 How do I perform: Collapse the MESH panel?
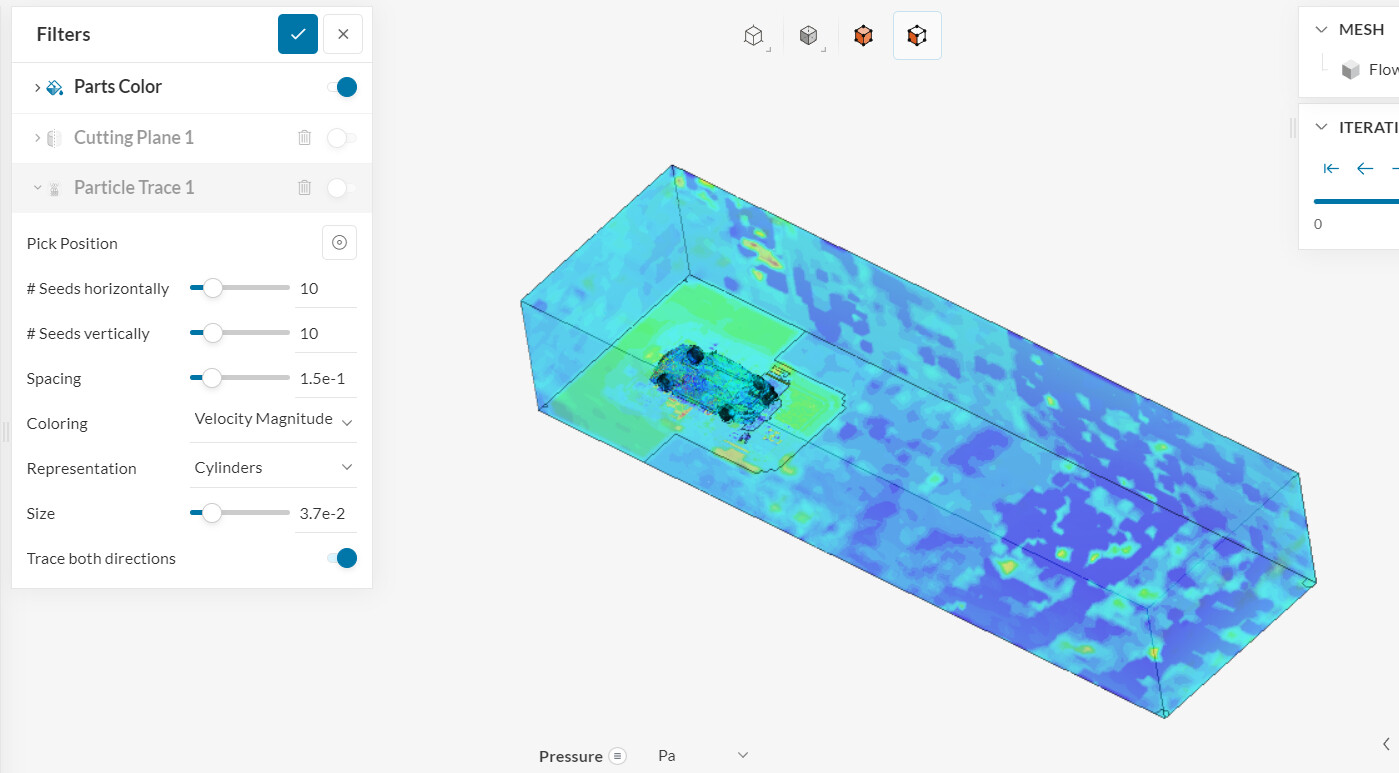click(1321, 30)
